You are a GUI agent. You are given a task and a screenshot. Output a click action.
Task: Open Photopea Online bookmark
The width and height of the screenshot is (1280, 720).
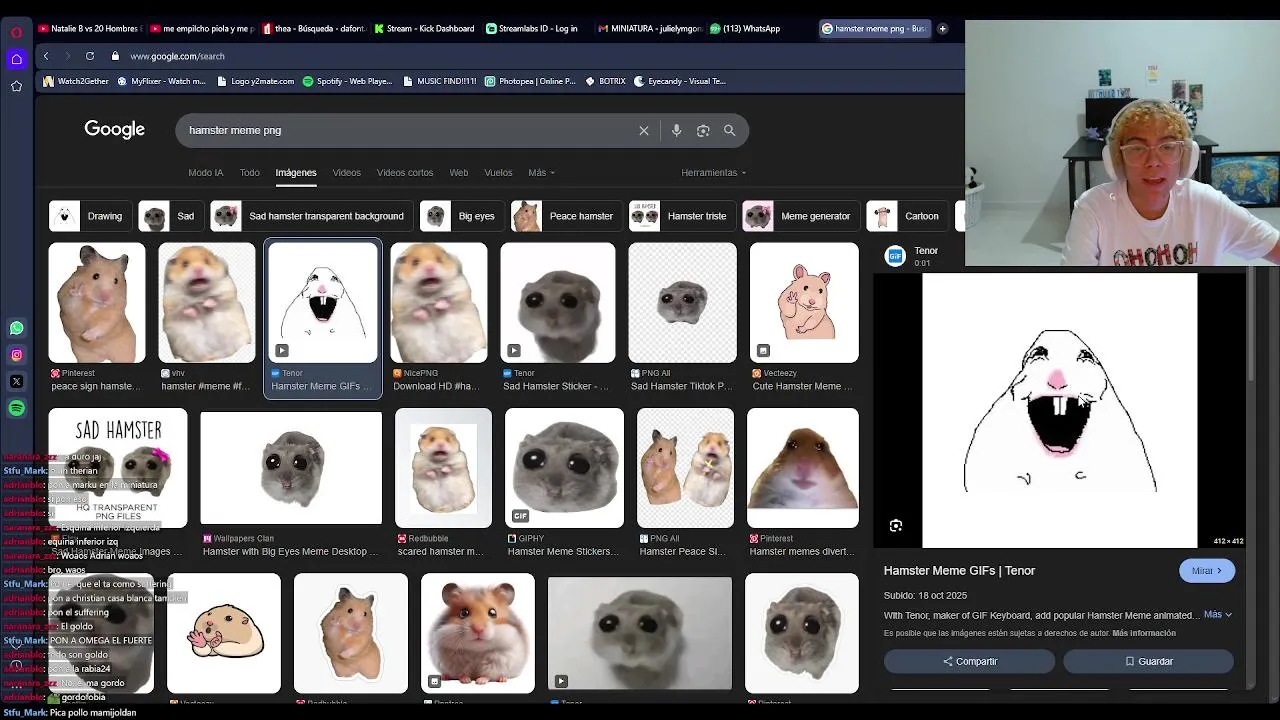(531, 81)
